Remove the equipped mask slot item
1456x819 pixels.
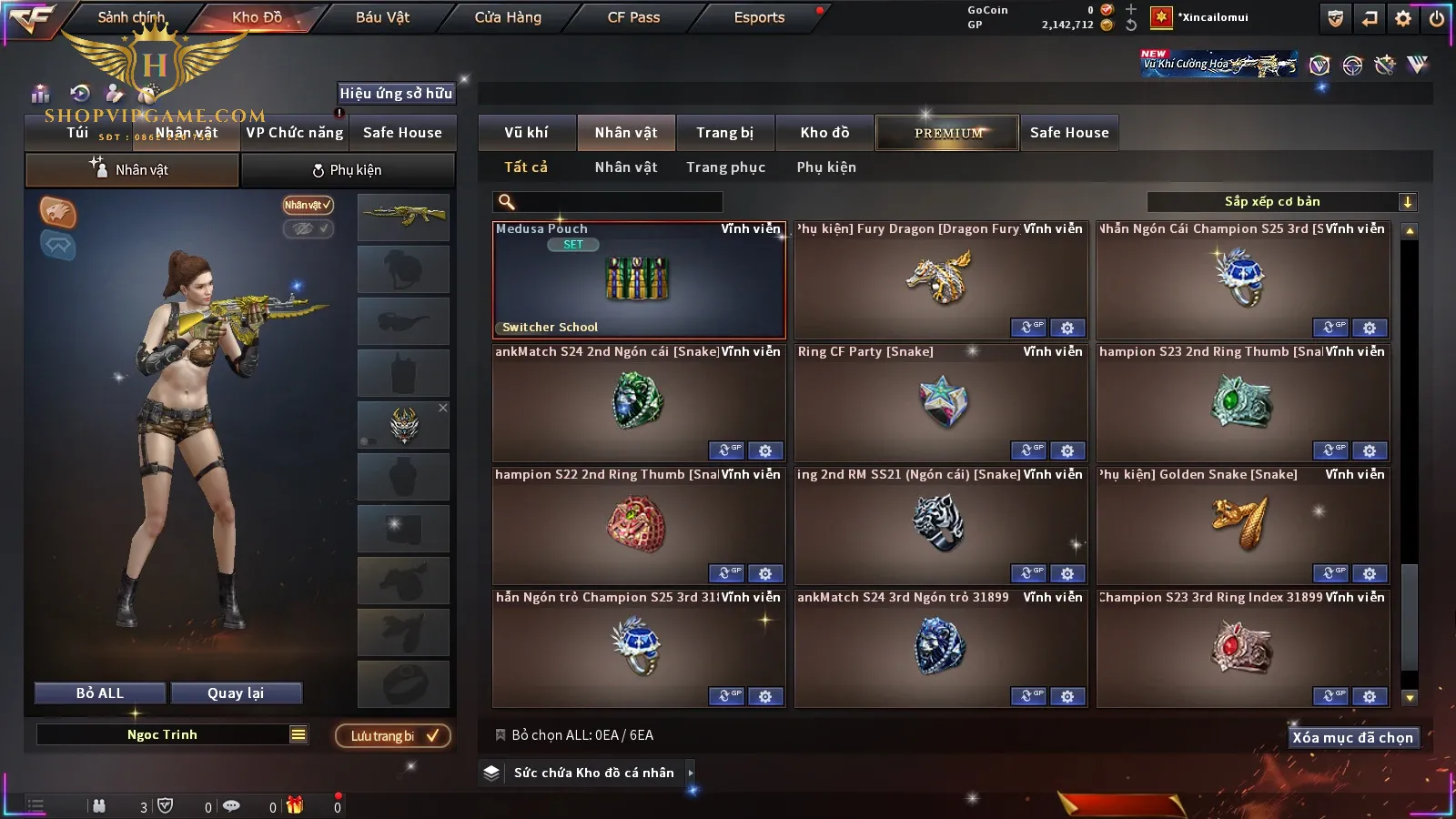point(443,408)
